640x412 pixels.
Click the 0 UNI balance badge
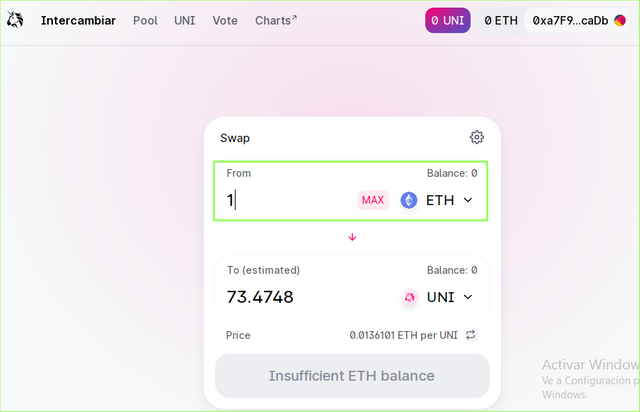click(448, 20)
